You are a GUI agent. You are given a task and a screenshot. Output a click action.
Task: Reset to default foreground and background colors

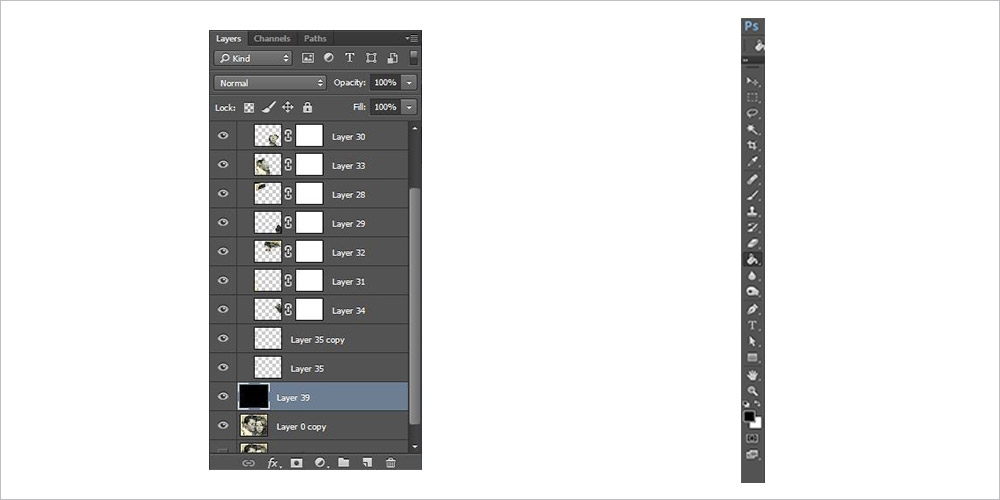(x=747, y=404)
